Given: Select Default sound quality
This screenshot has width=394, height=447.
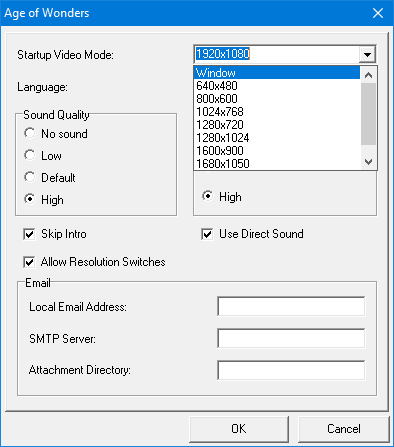Looking at the screenshot, I should point(30,177).
